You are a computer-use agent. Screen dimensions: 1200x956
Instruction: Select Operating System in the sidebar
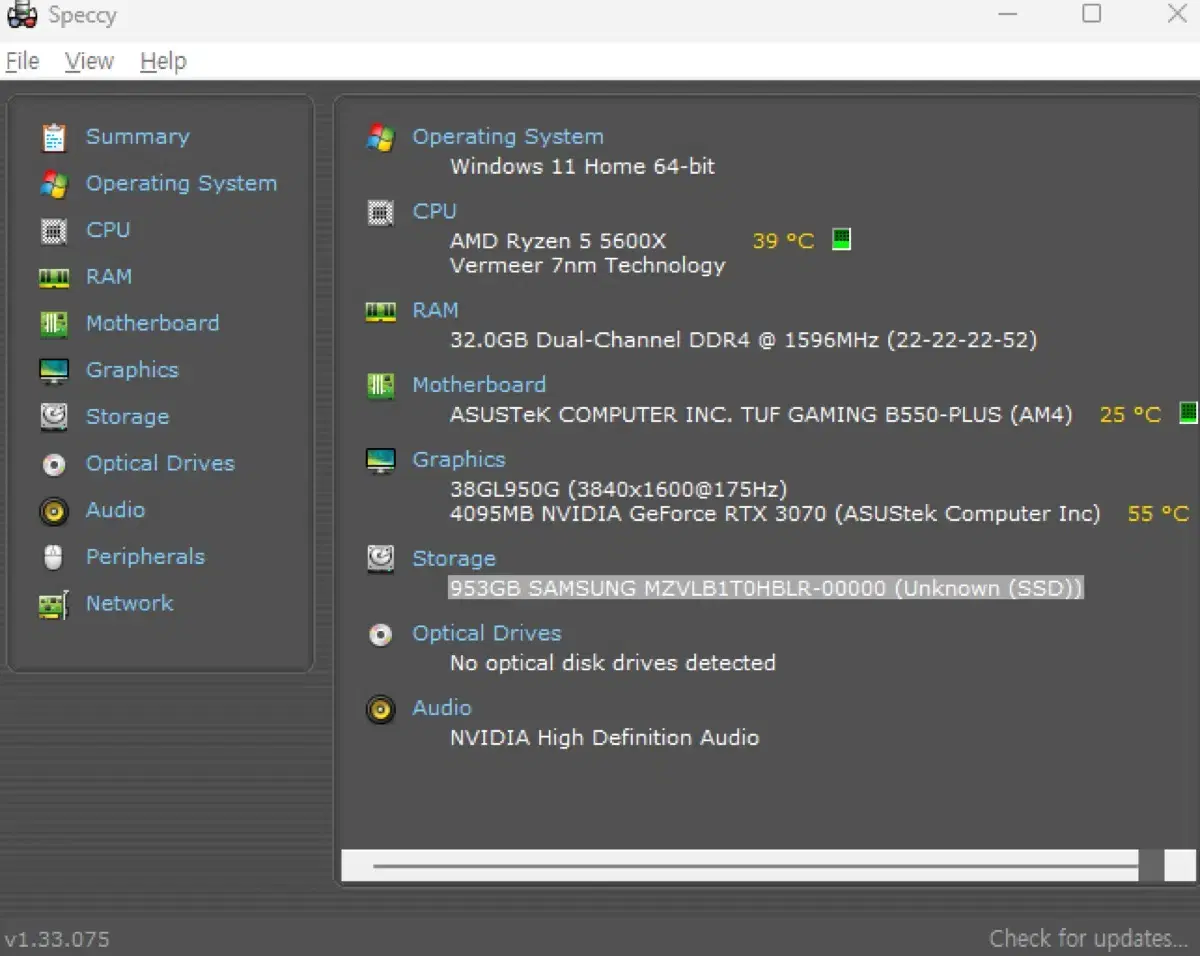pos(181,184)
